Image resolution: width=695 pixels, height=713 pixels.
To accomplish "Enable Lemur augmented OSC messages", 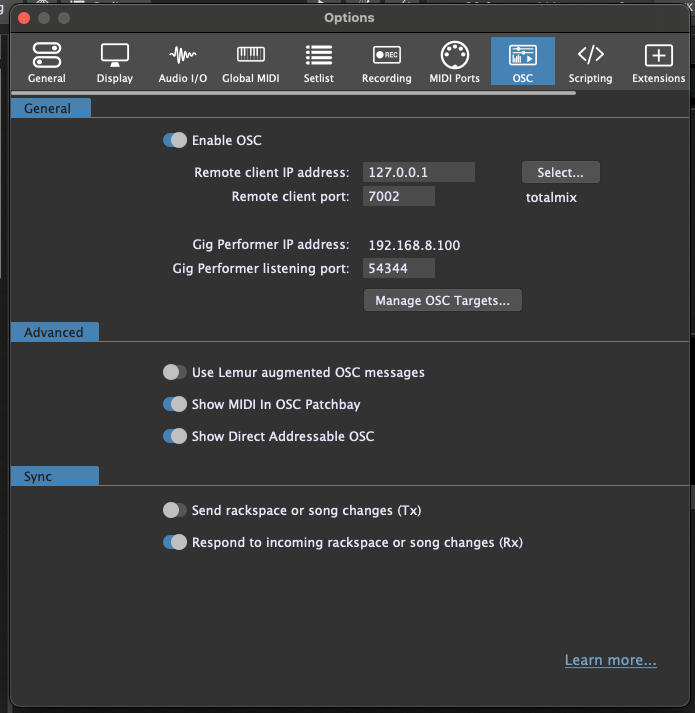I will point(175,372).
